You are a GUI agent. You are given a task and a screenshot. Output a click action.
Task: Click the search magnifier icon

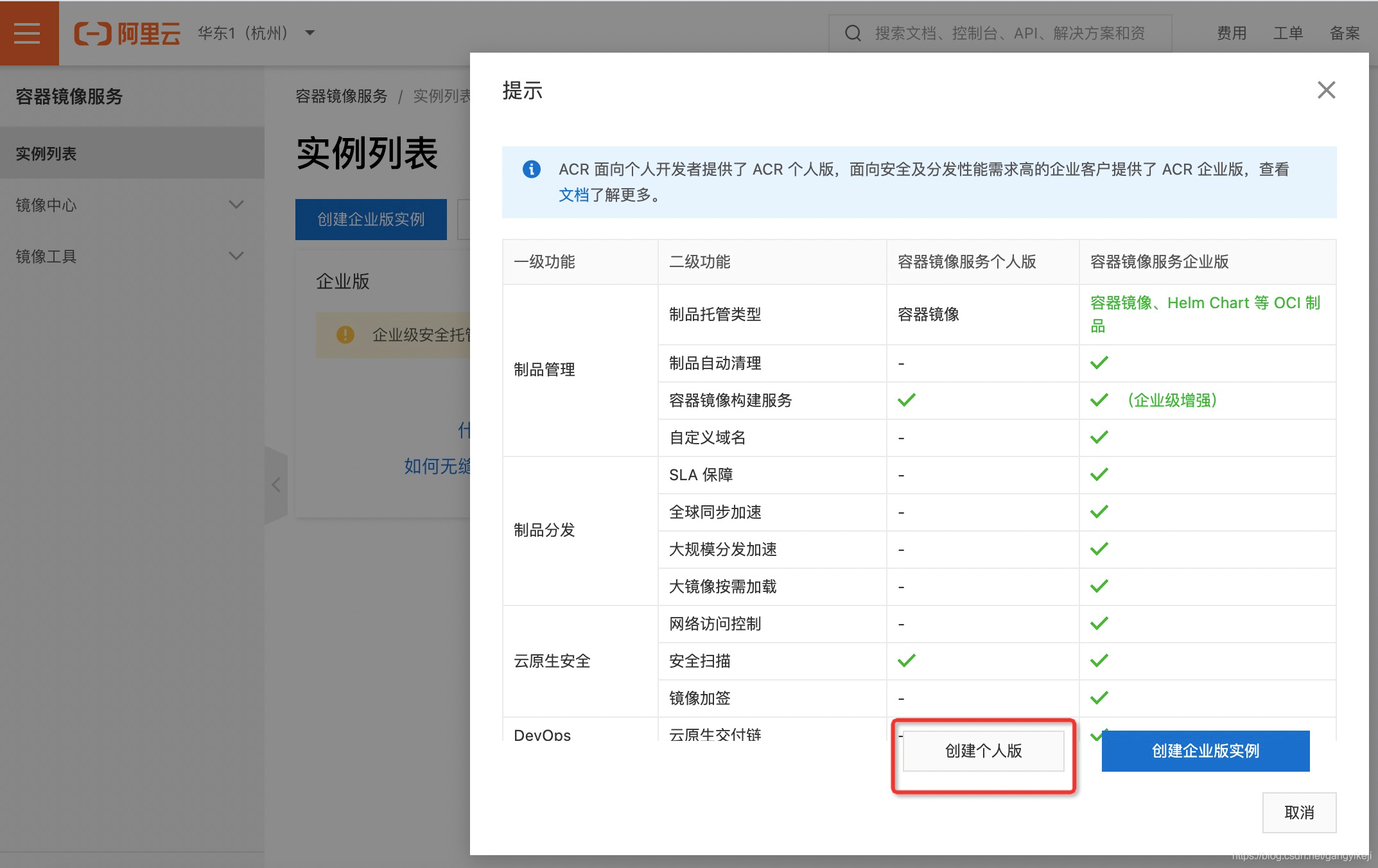(853, 33)
